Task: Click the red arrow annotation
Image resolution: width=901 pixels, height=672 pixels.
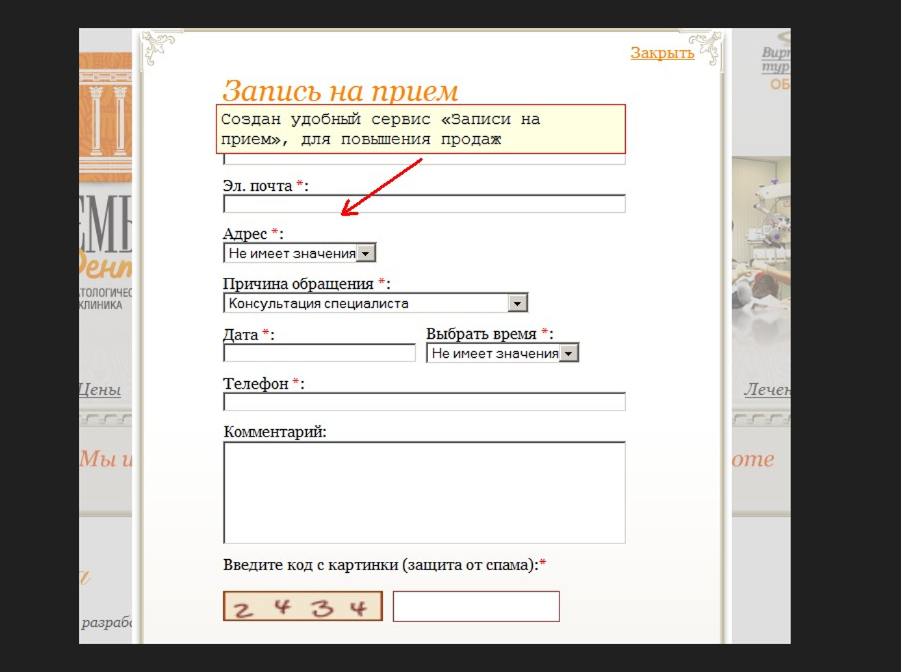Action: coord(382,185)
